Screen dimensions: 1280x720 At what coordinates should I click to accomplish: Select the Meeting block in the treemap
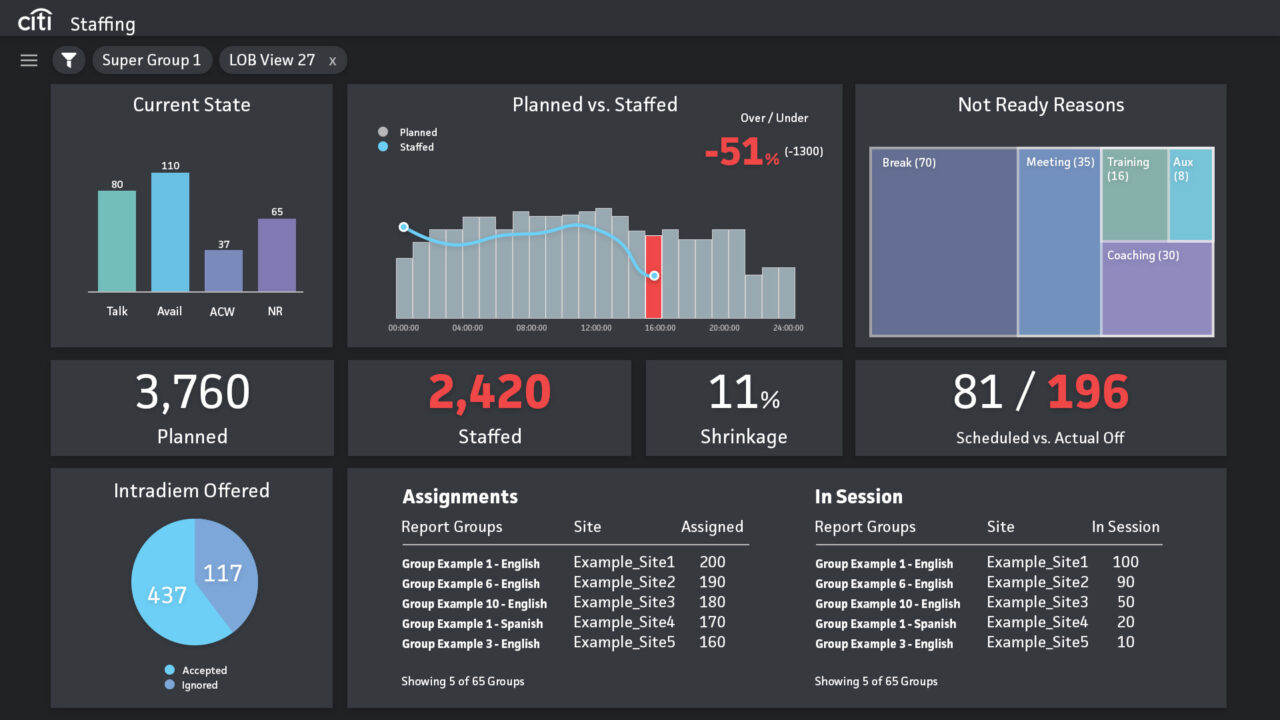click(1060, 240)
